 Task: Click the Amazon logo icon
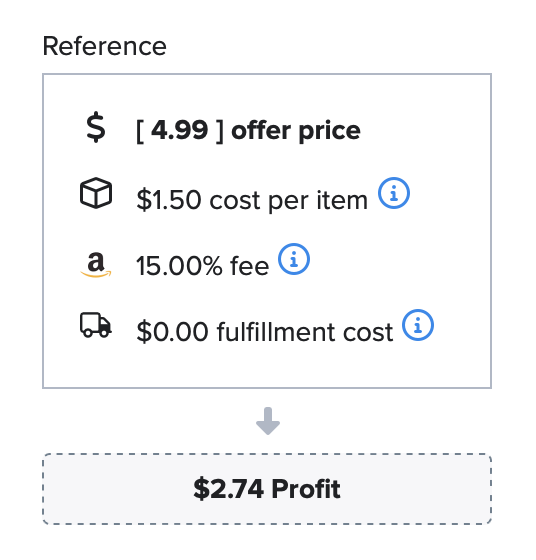point(96,265)
